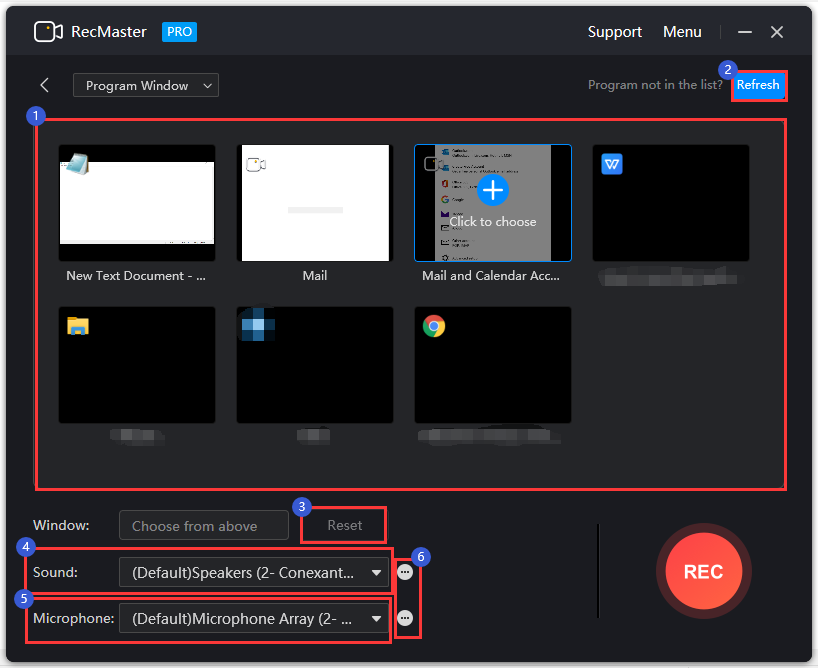Viewport: 818px width, 668px height.
Task: Open the Menu option in title bar
Action: click(x=682, y=32)
